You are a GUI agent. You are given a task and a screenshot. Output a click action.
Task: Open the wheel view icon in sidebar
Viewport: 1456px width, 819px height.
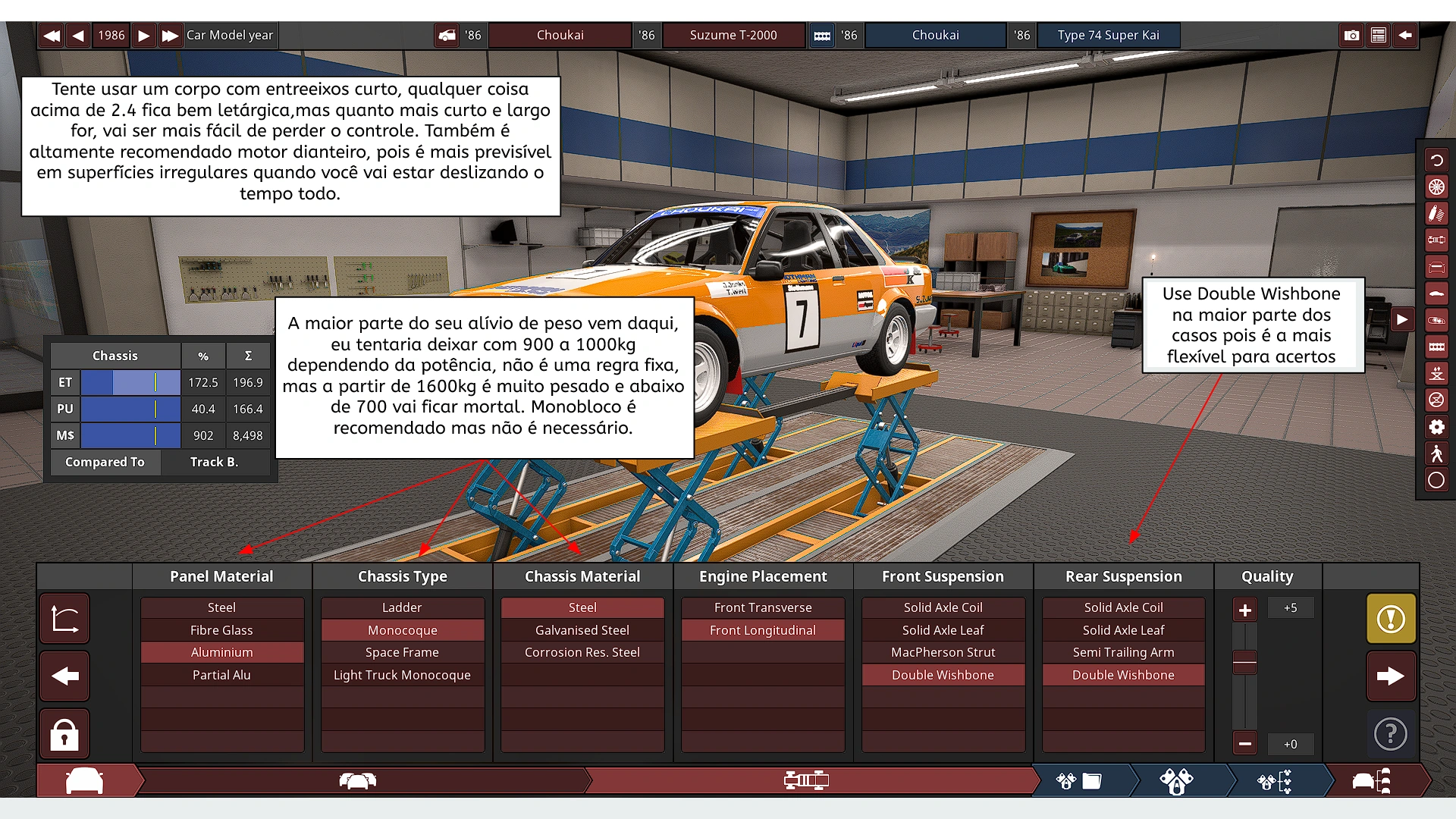[1436, 187]
